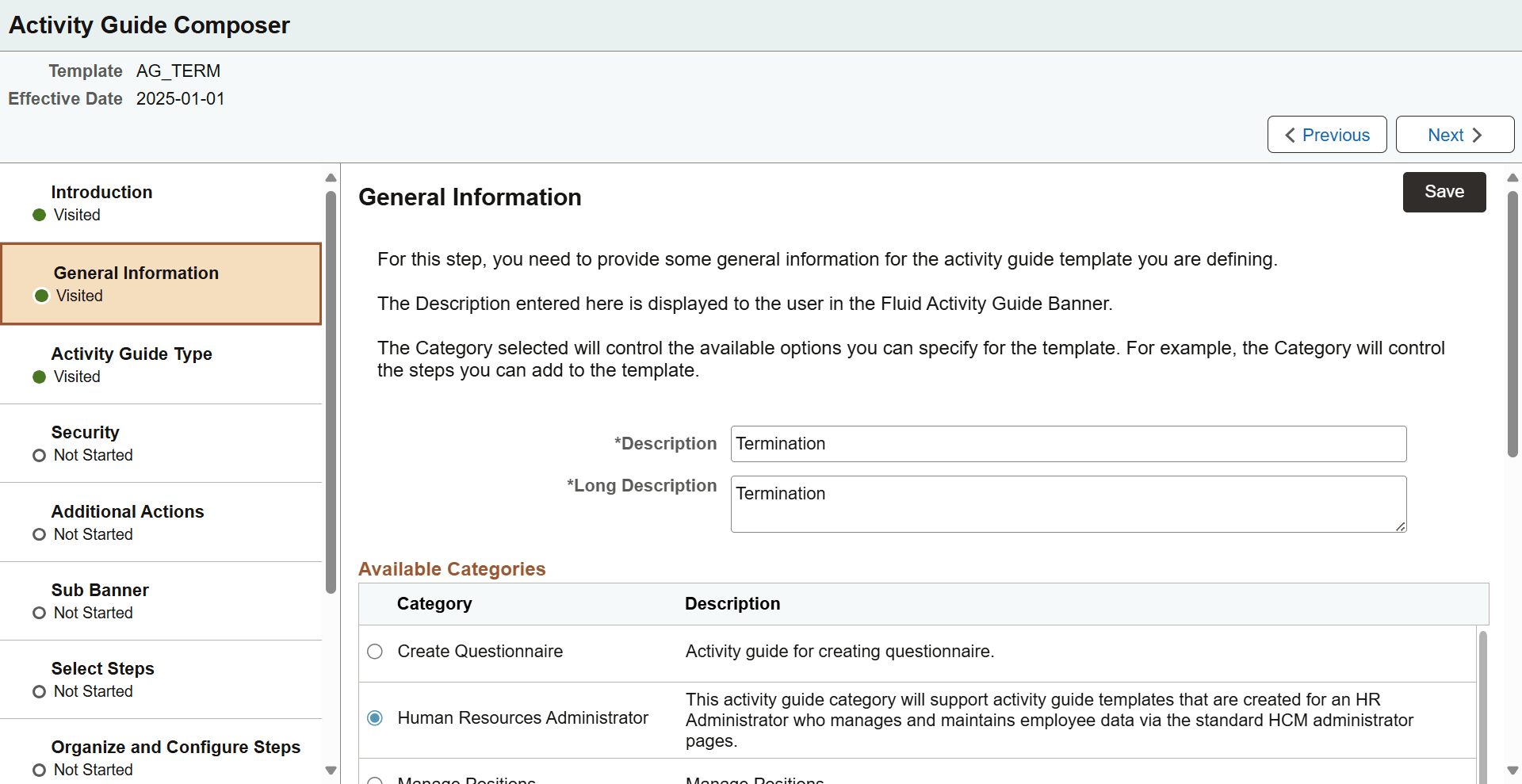Click the Visited status indicator beside Introduction
This screenshot has width=1522, height=784.
pyautogui.click(x=38, y=215)
